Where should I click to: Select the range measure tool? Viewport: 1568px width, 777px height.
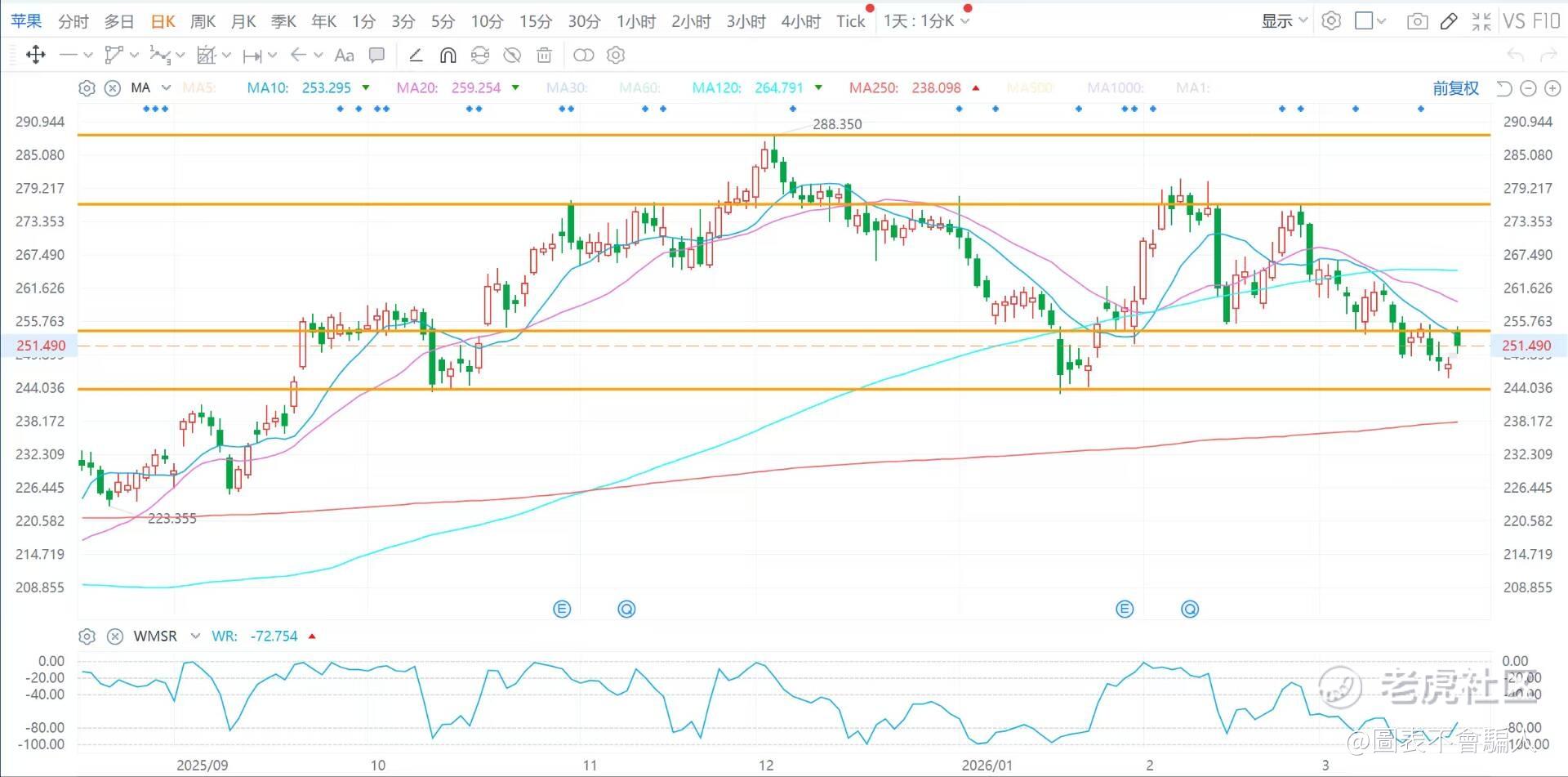pos(252,56)
